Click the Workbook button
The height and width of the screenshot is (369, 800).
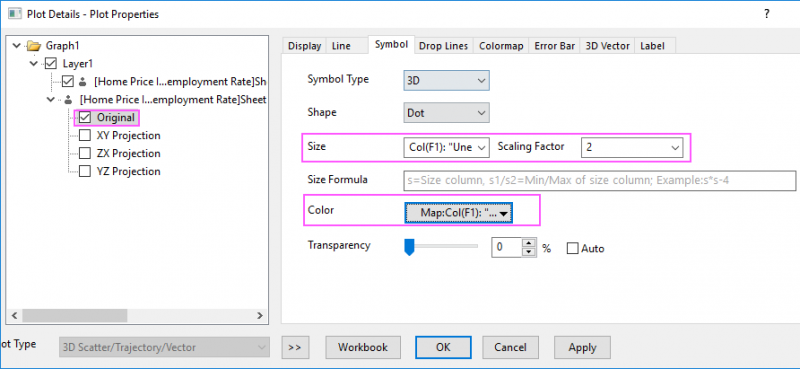point(363,348)
